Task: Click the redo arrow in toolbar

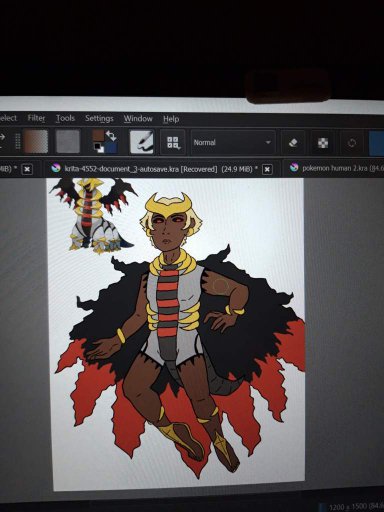Action: click(x=3, y=137)
